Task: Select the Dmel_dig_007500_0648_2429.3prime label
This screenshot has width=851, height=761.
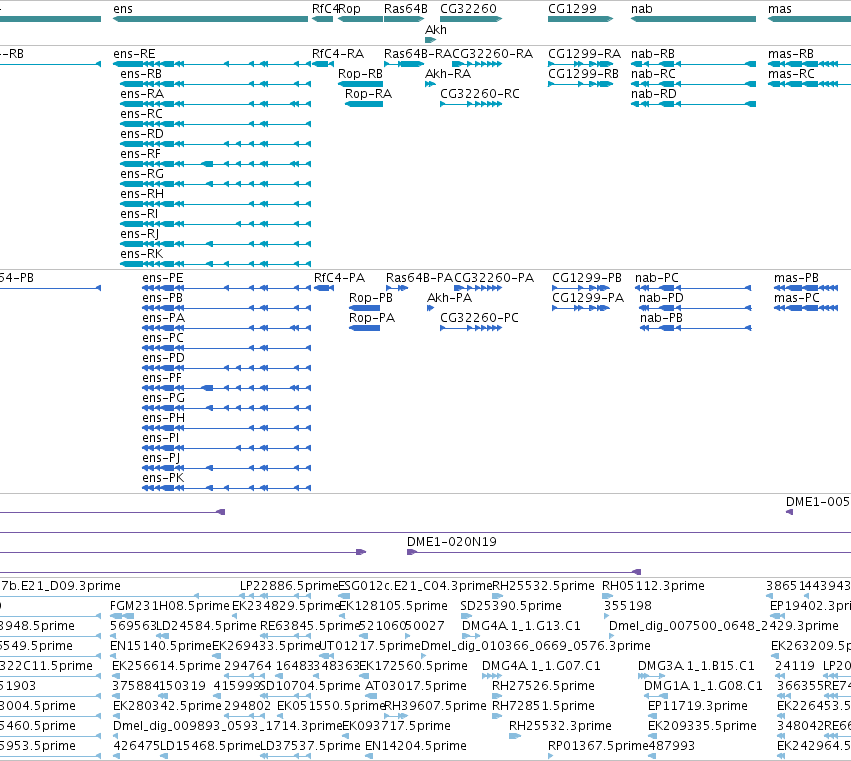Action: [723, 626]
